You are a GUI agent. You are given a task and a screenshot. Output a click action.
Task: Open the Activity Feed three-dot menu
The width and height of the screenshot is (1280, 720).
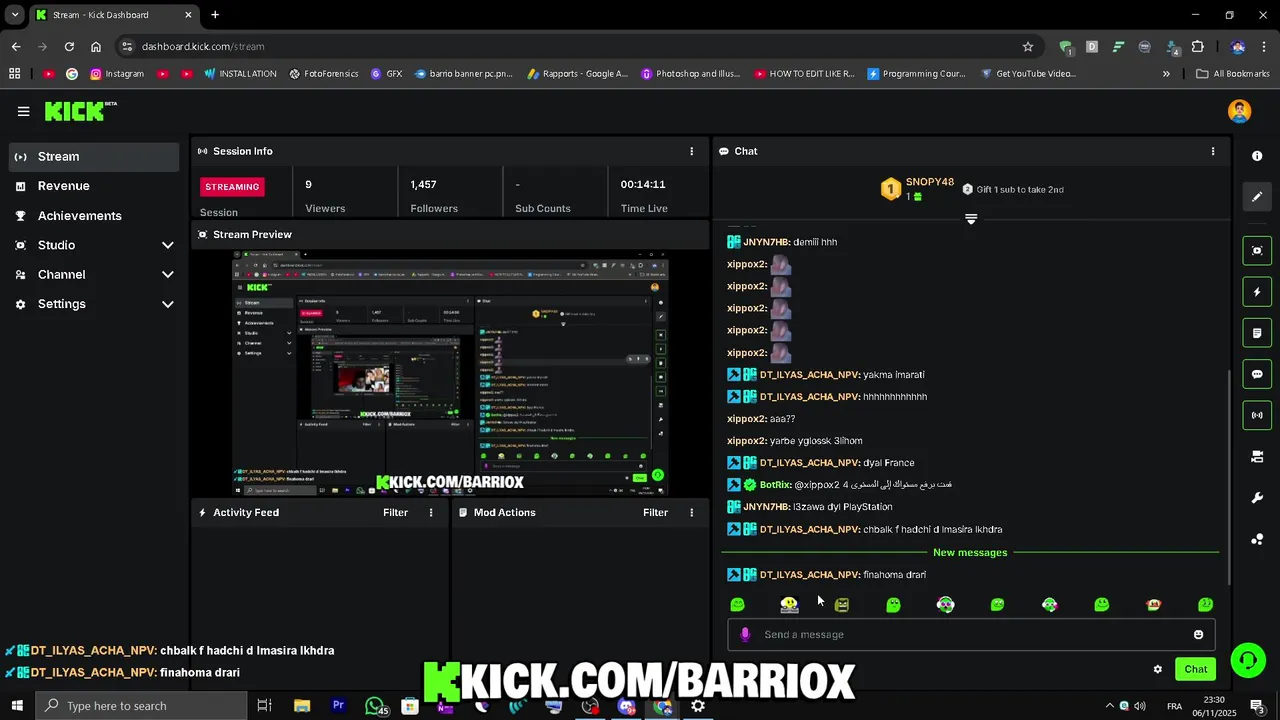431,512
